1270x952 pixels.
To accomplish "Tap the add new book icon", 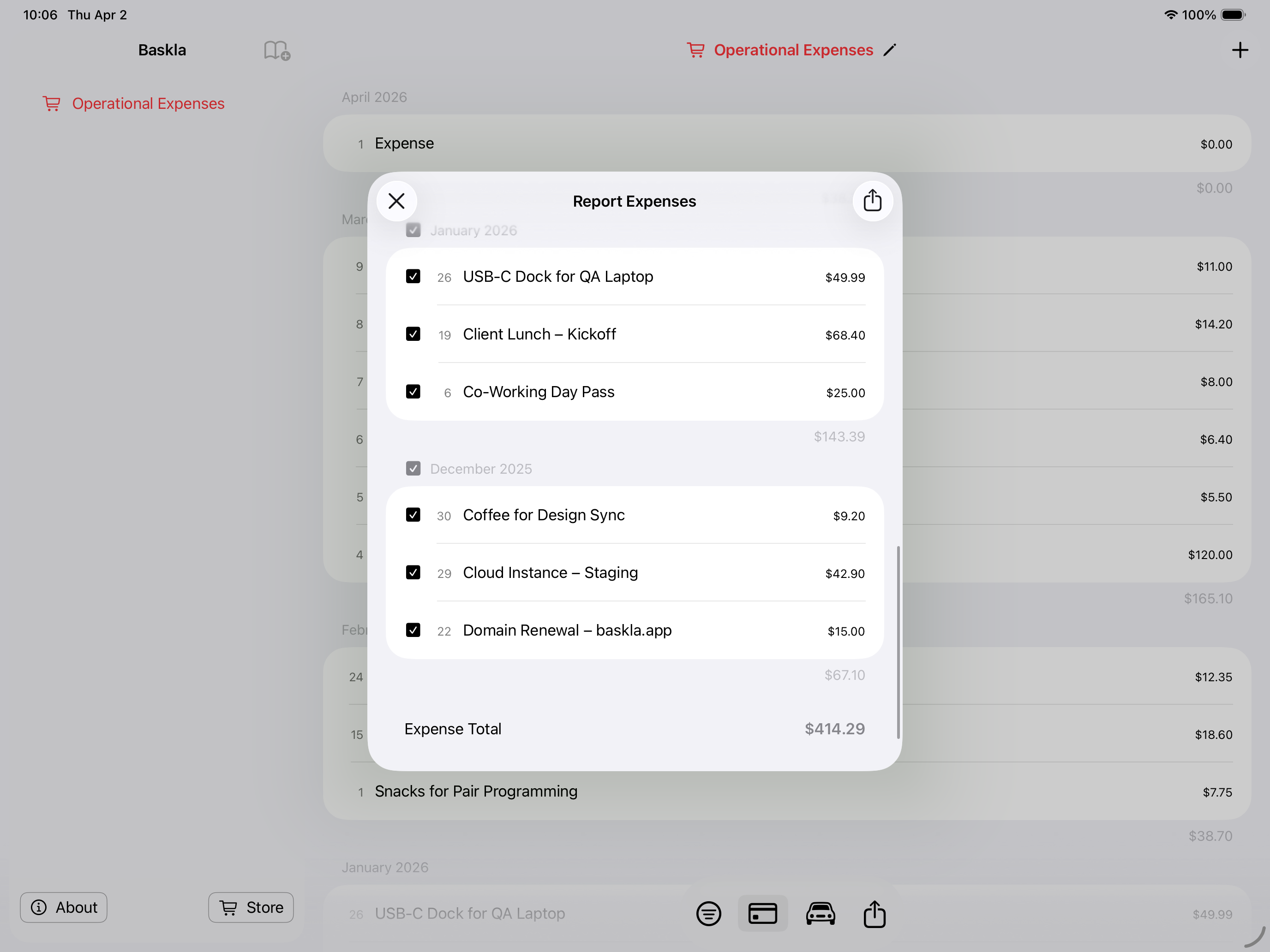I will tap(277, 50).
